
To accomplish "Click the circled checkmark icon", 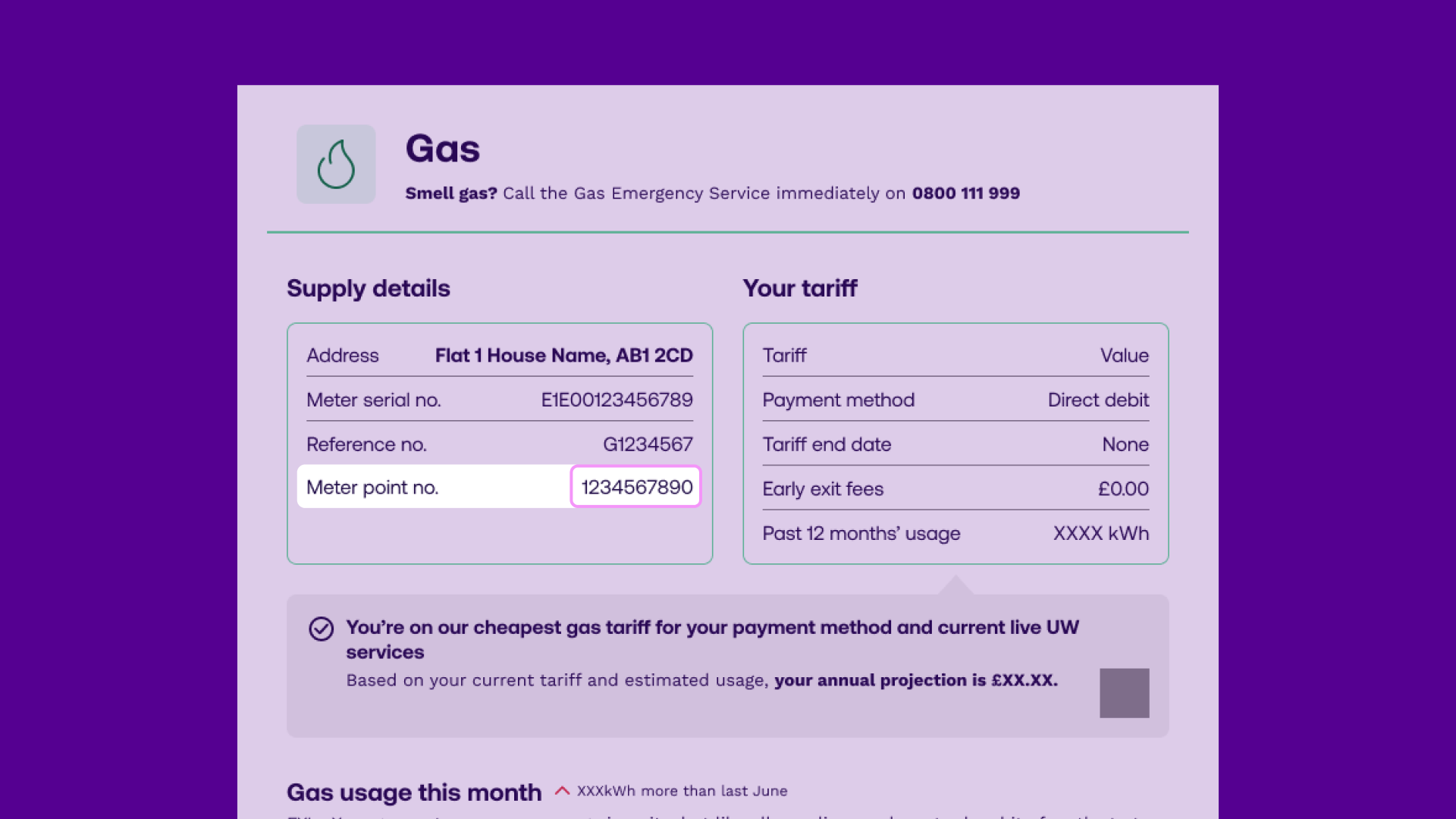I will click(x=321, y=629).
